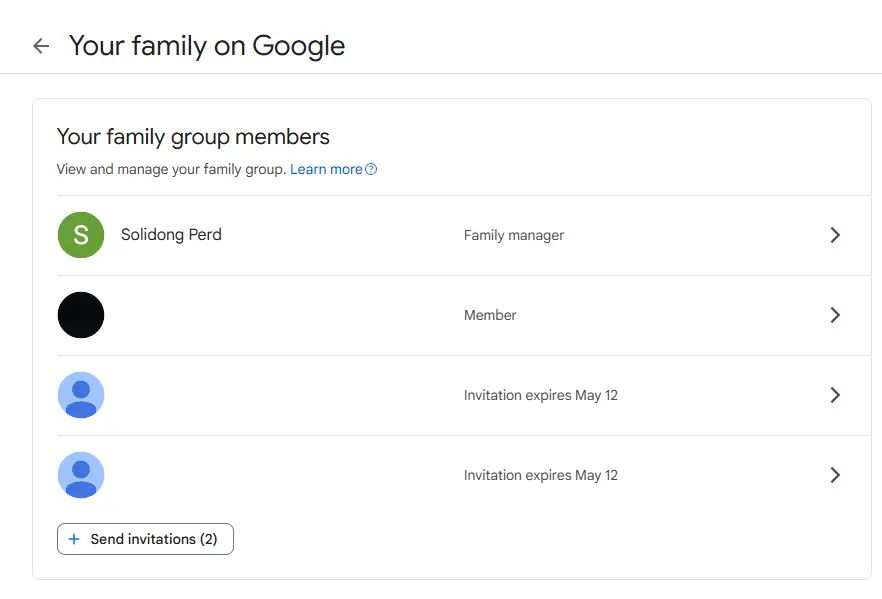Expand Solidong Perd's row chevron
Screen dimensions: 882x599
[835, 235]
